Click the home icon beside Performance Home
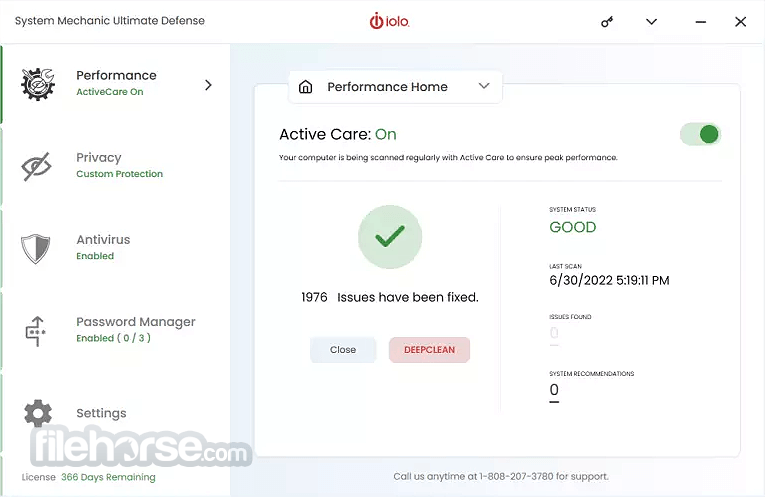 pos(305,87)
